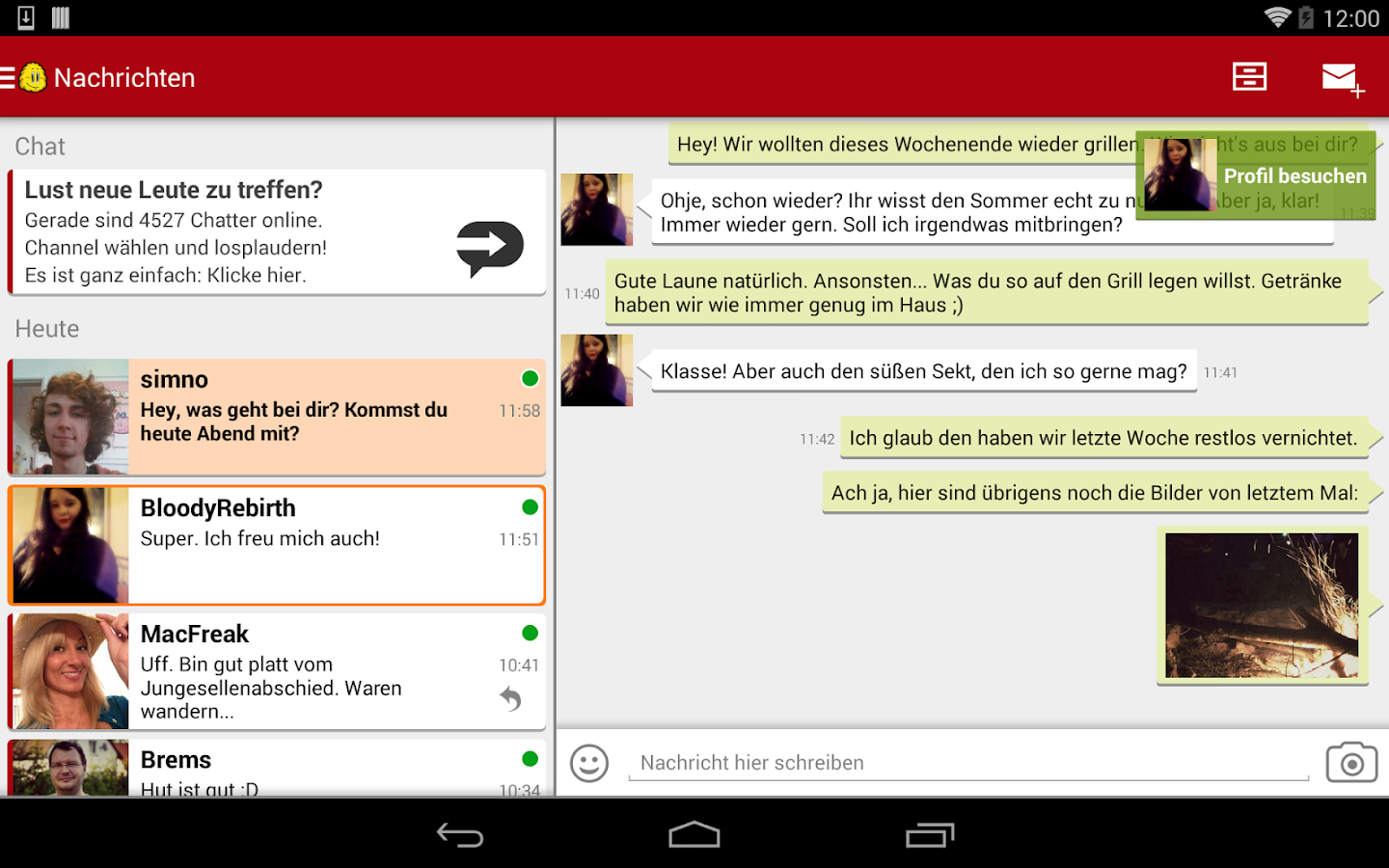
Task: Click MacFreak's green online indicator
Action: (x=530, y=633)
